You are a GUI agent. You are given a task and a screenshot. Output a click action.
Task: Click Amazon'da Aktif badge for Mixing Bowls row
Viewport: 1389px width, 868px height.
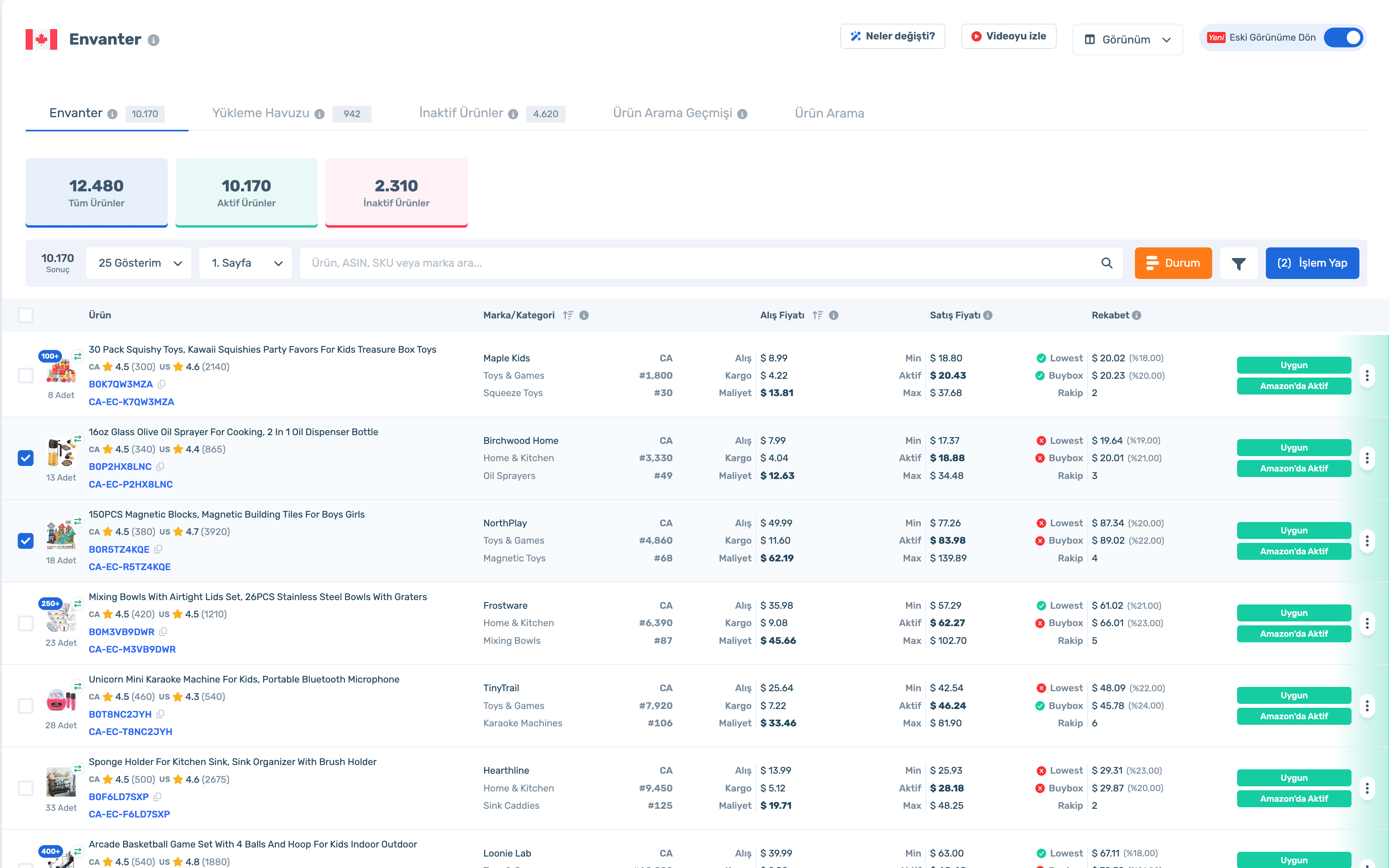(x=1294, y=634)
